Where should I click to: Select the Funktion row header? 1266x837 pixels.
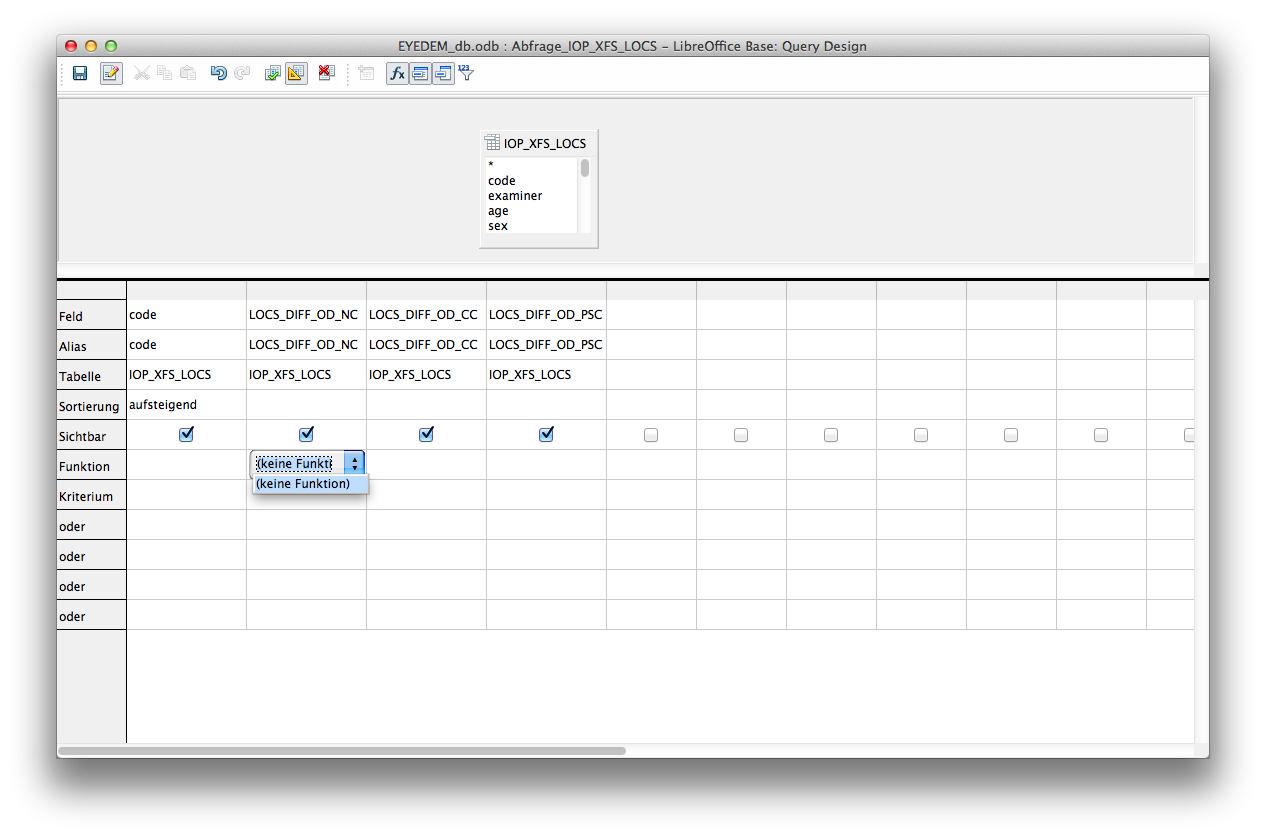coord(91,465)
